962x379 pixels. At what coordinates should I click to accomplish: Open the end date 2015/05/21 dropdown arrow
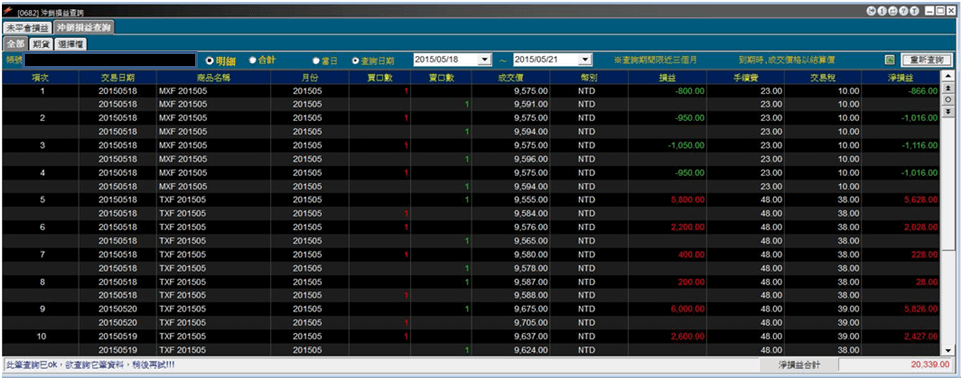tap(586, 59)
